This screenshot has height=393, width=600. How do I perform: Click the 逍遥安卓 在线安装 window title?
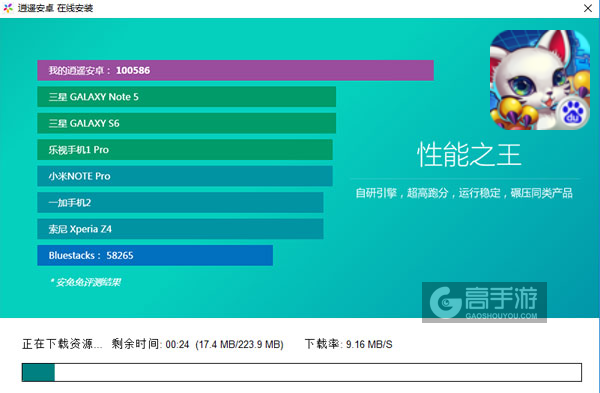55,8
